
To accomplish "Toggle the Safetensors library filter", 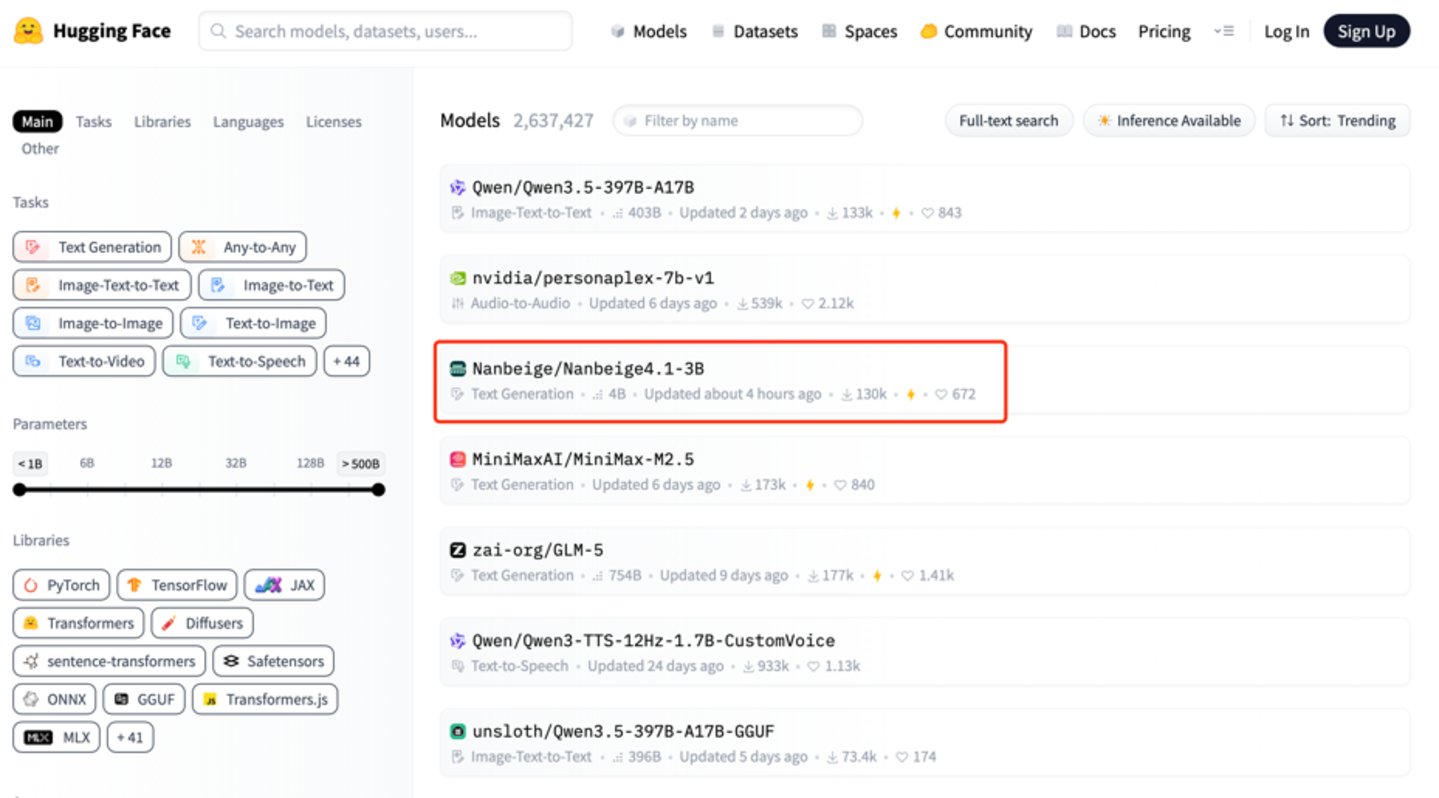I will point(274,661).
